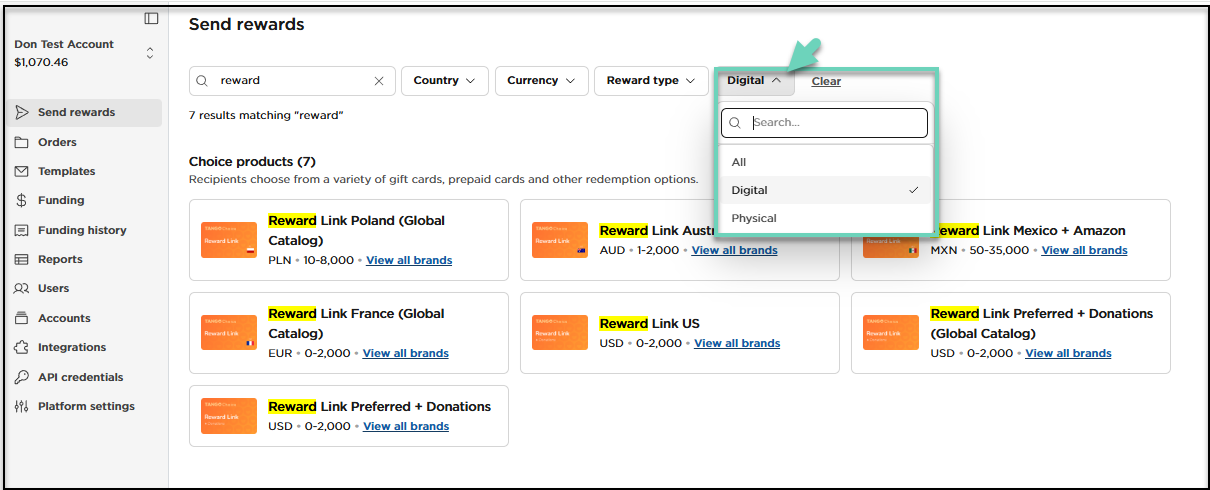Screen dimensions: 1210x490
Task: Expand the Country filter dropdown
Action: (444, 81)
